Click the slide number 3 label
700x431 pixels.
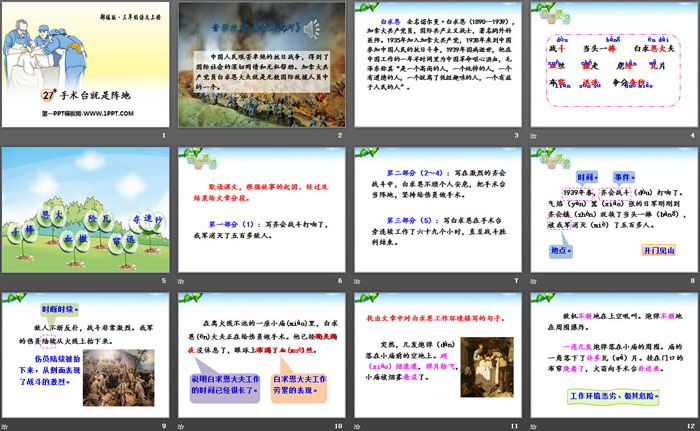tap(517, 135)
